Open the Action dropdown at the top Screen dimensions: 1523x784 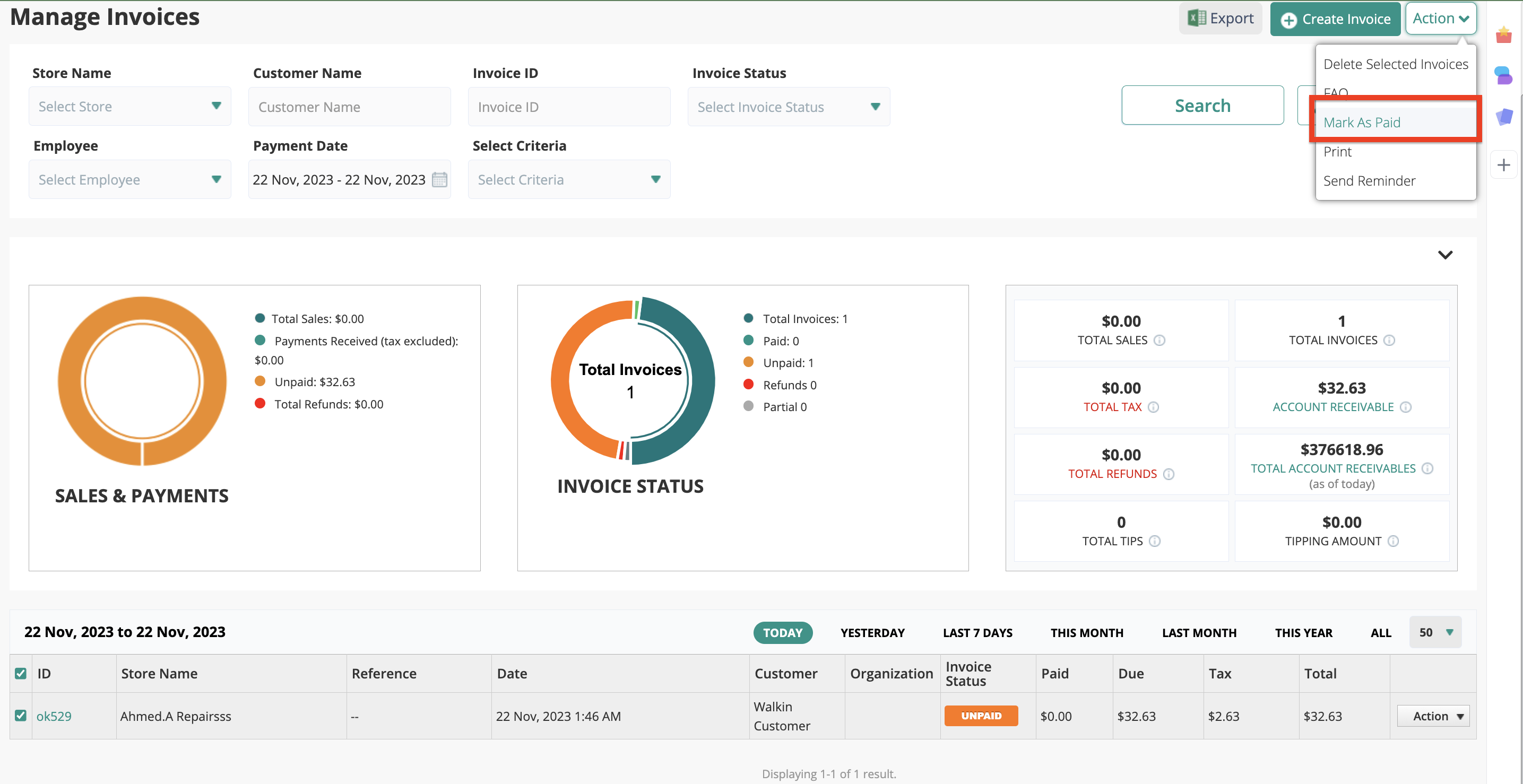click(x=1440, y=19)
